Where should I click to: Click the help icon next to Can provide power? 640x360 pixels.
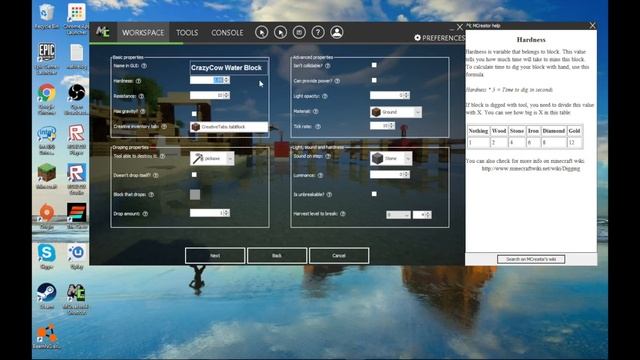pos(337,81)
